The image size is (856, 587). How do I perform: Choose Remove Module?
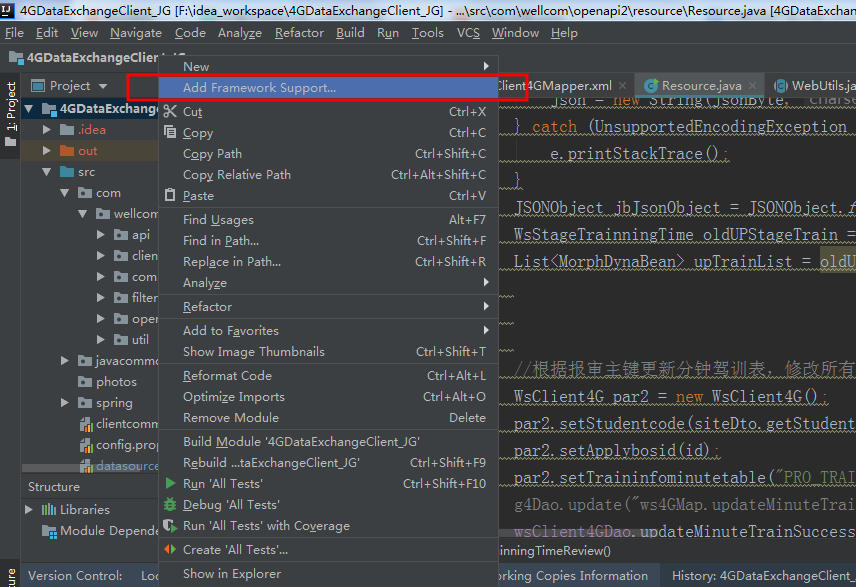[x=329, y=418]
